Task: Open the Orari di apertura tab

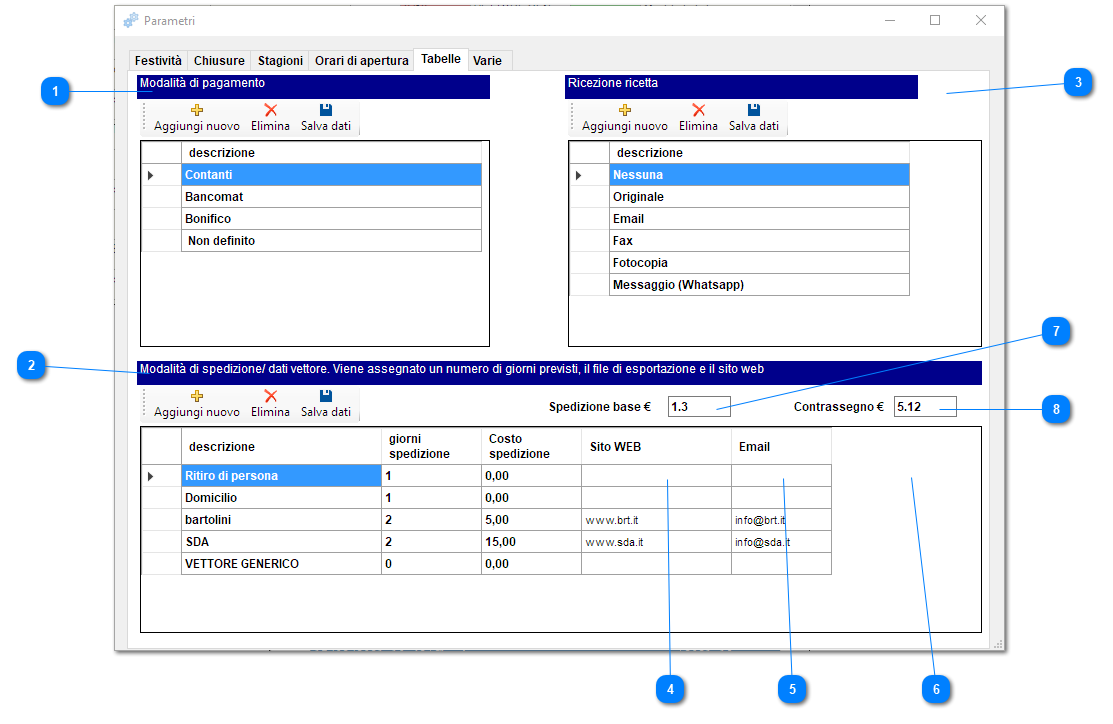Action: pyautogui.click(x=362, y=61)
